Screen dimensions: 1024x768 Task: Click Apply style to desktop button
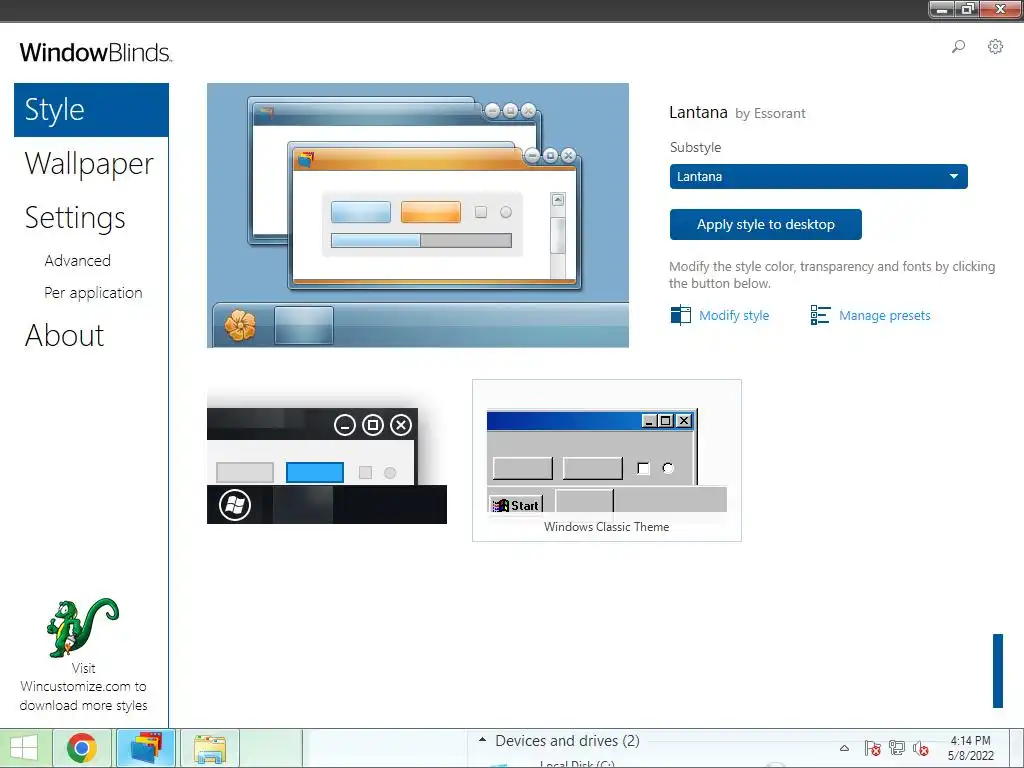pos(765,225)
